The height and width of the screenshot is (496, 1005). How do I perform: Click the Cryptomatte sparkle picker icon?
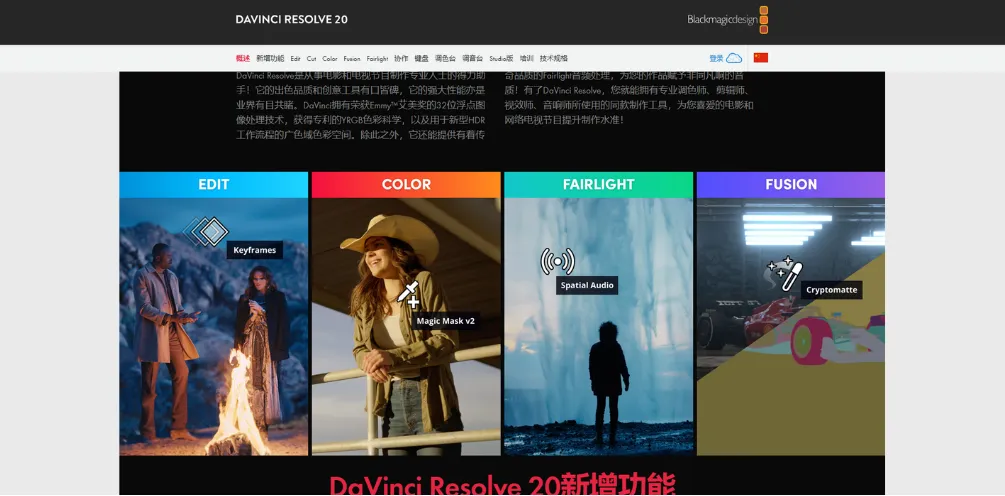pos(785,273)
